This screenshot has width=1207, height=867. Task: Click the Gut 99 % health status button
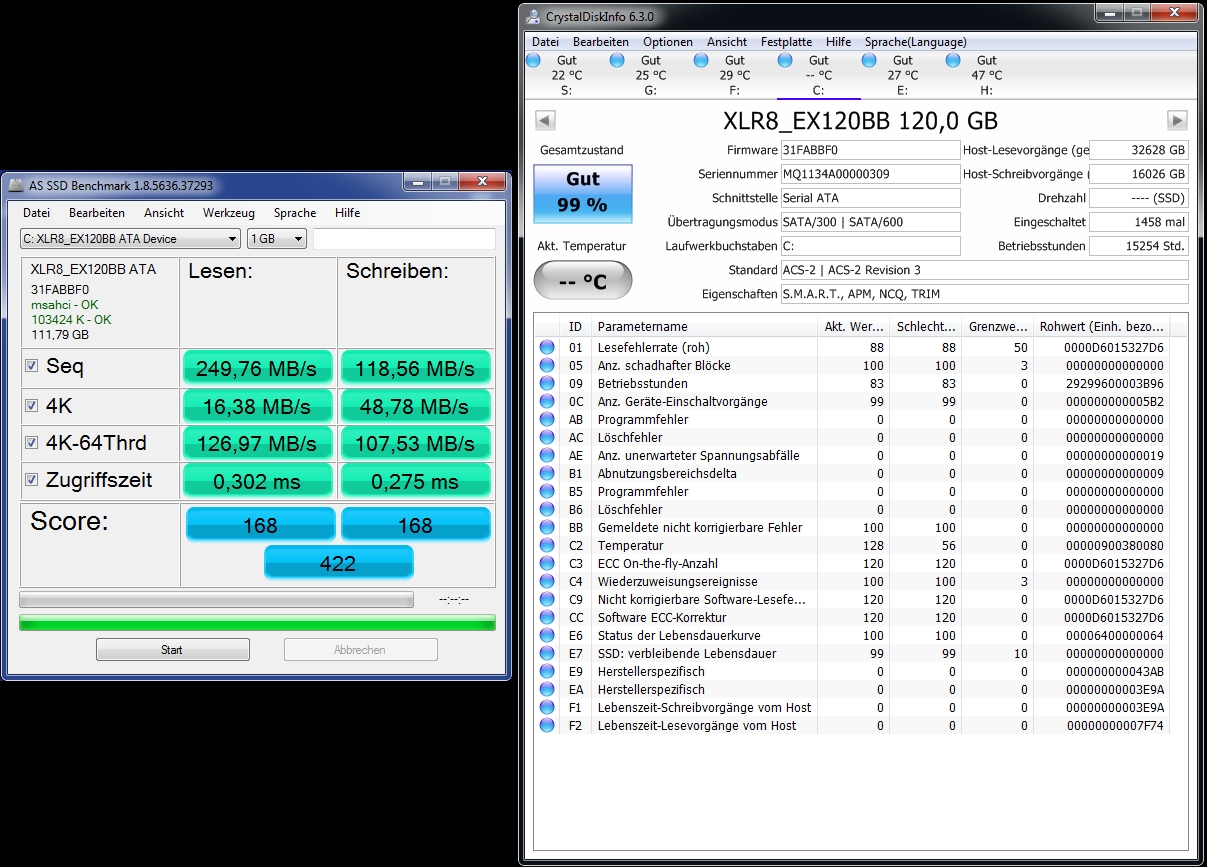click(x=583, y=192)
